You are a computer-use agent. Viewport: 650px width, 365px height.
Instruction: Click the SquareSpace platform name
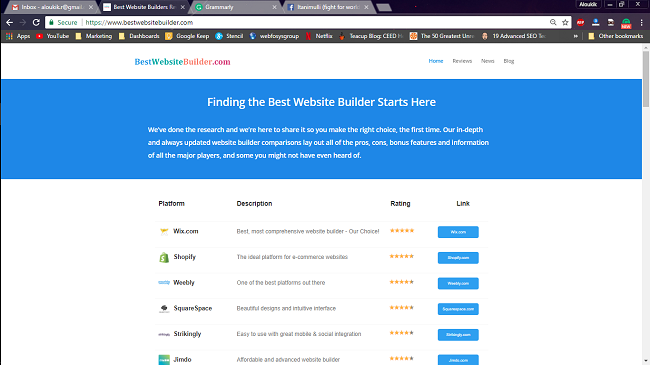tap(193, 308)
